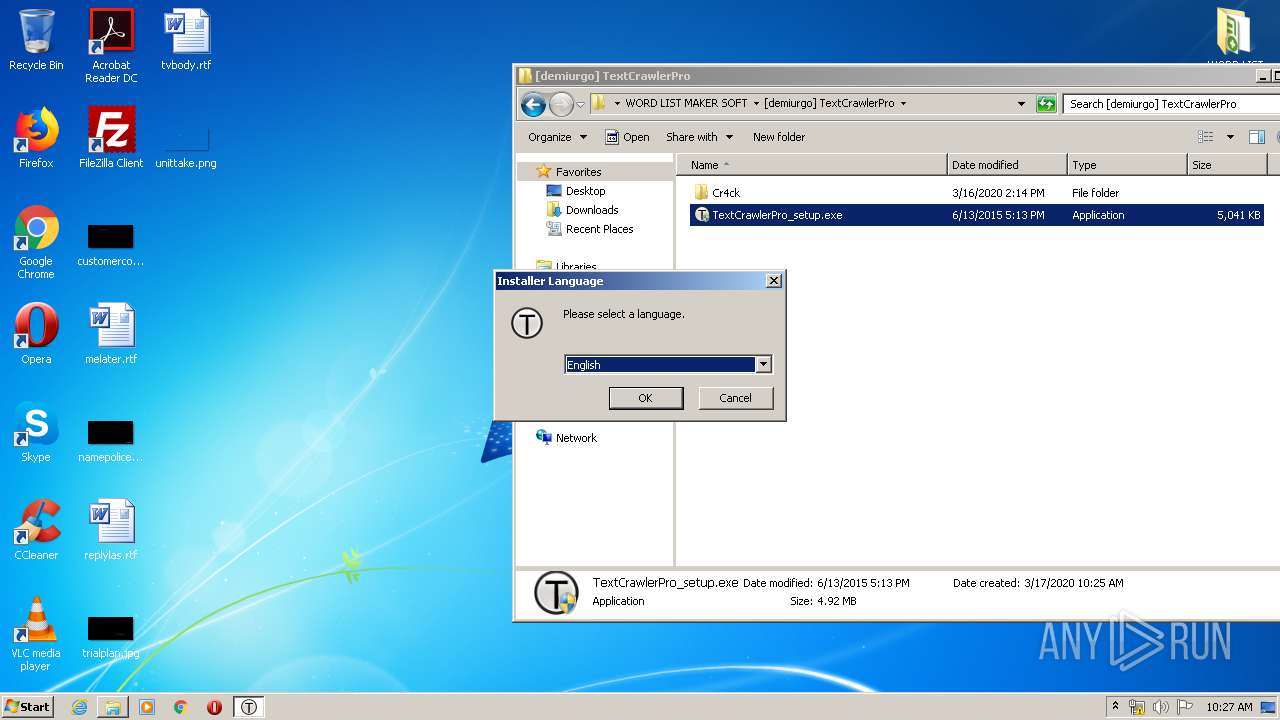Viewport: 1280px width, 720px height.
Task: Select Libraries in navigation pane
Action: click(x=576, y=267)
